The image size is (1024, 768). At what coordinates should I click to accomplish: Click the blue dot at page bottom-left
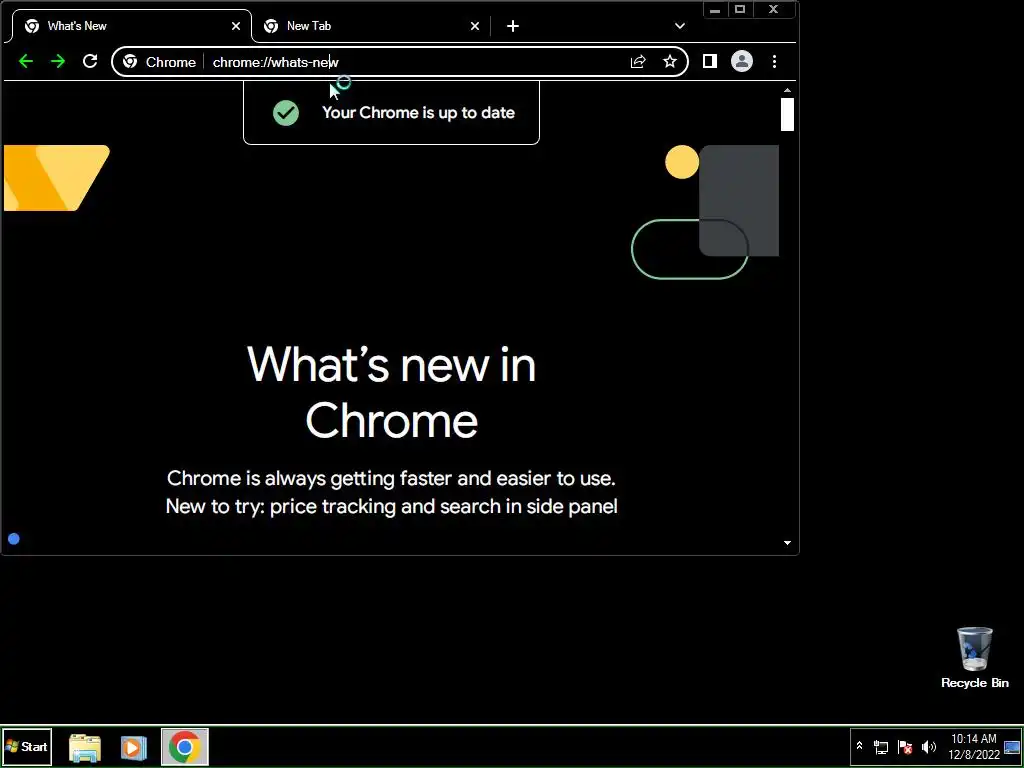pos(14,539)
